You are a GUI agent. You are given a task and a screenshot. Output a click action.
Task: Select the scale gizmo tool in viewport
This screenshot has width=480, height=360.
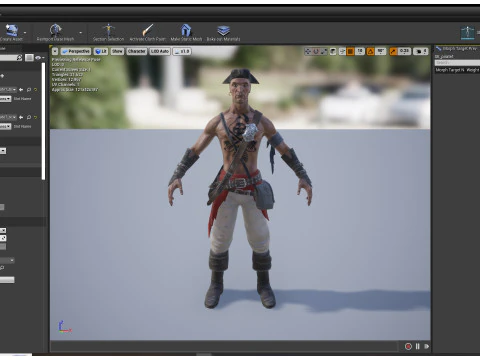(x=324, y=51)
